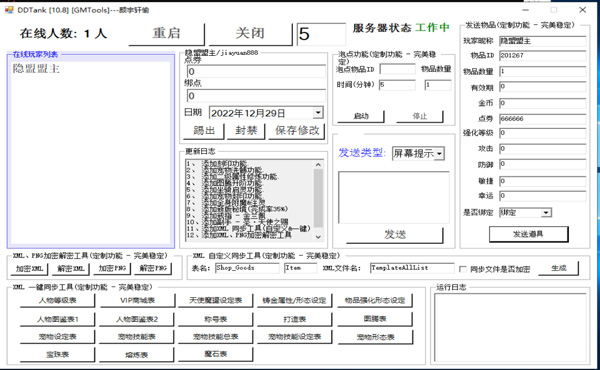Click the DDTank app icon in title bar
The image size is (600, 370).
pyautogui.click(x=9, y=10)
